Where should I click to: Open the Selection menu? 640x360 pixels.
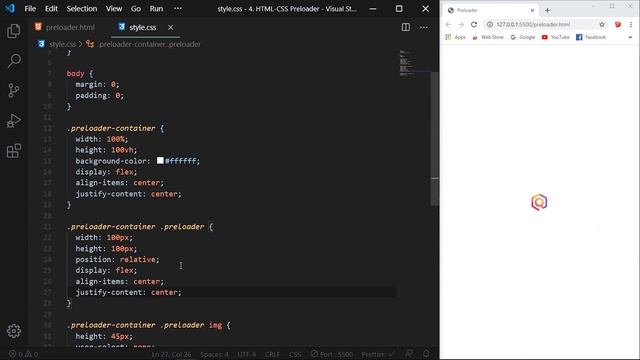point(82,9)
